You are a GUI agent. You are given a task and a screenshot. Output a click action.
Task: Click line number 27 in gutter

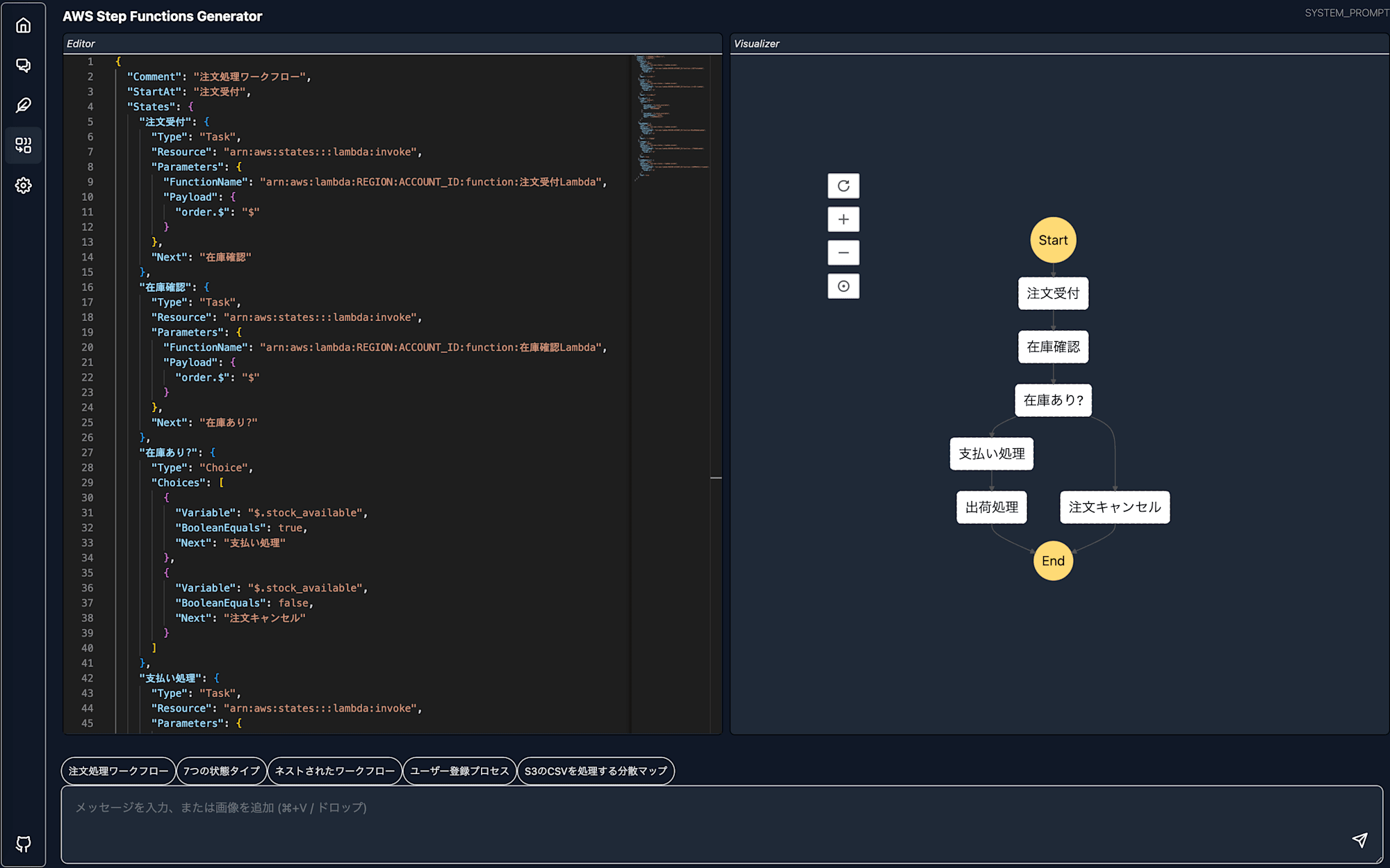click(87, 453)
